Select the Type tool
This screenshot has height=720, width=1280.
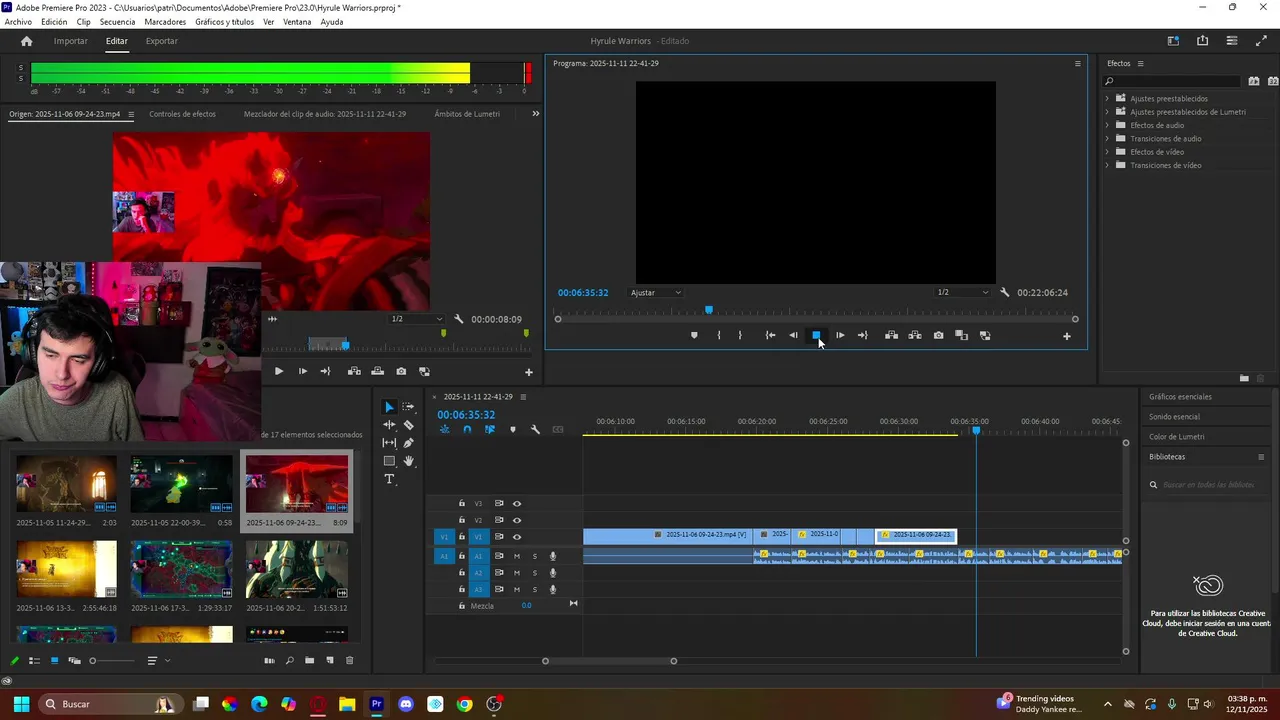(389, 480)
